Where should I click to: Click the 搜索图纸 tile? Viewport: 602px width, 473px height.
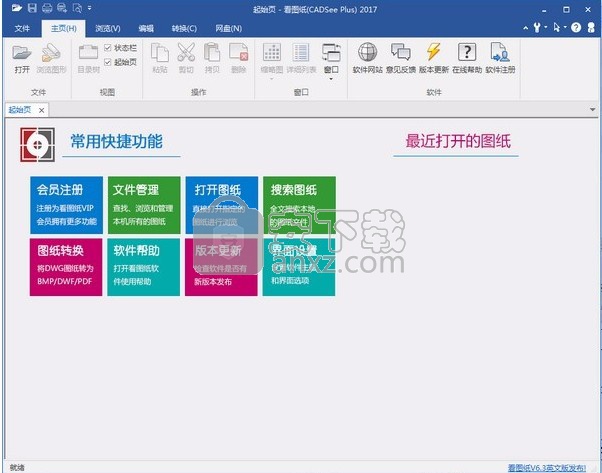tap(299, 205)
